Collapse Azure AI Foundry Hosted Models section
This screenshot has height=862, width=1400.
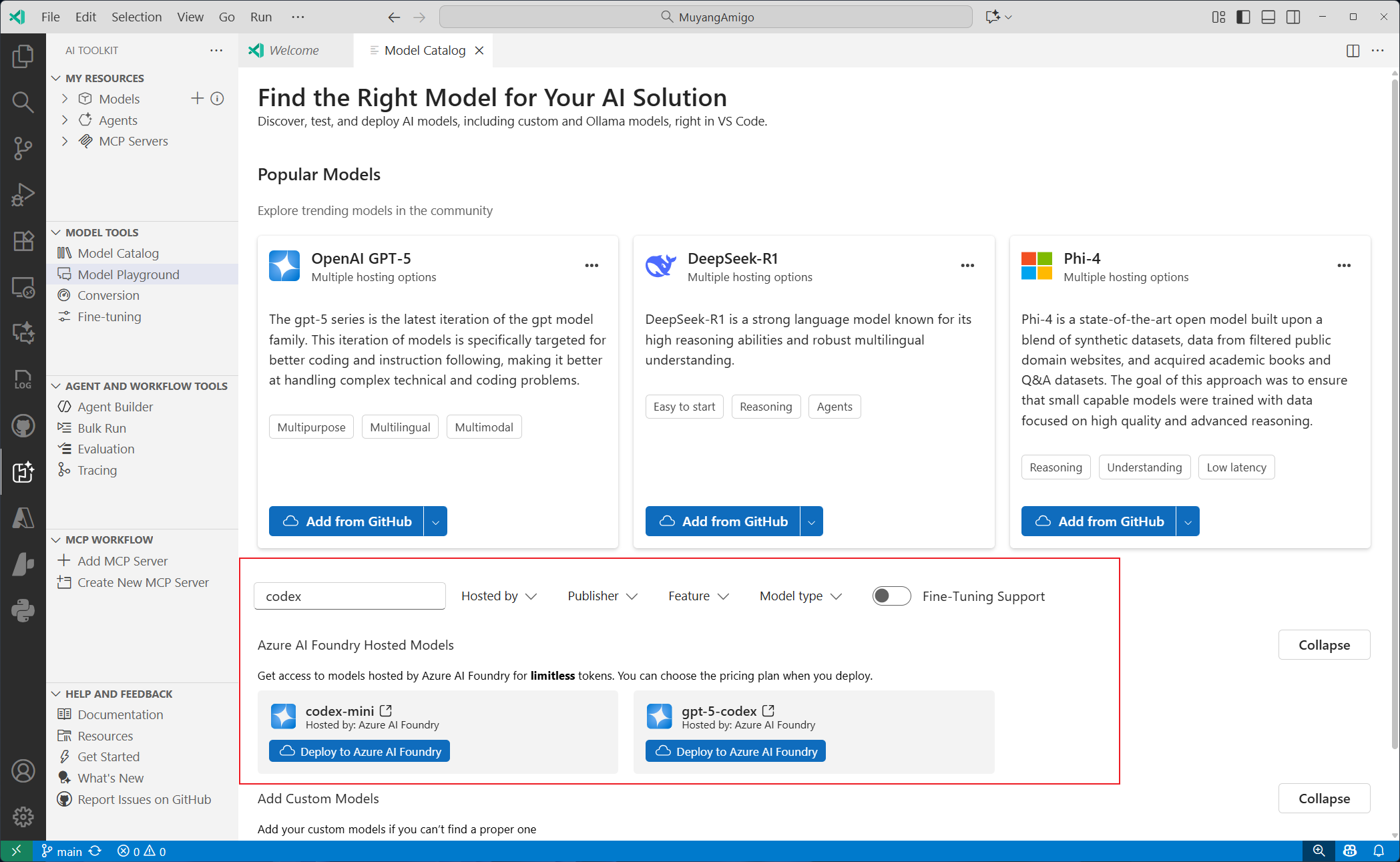click(x=1324, y=645)
